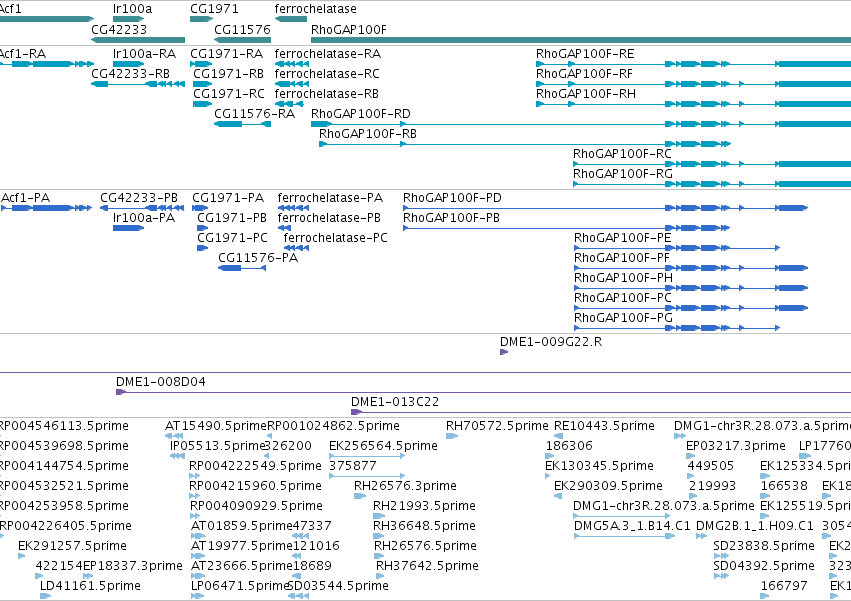This screenshot has width=851, height=601.
Task: Open the EK290309.5prime EST label
Action: click(x=608, y=486)
